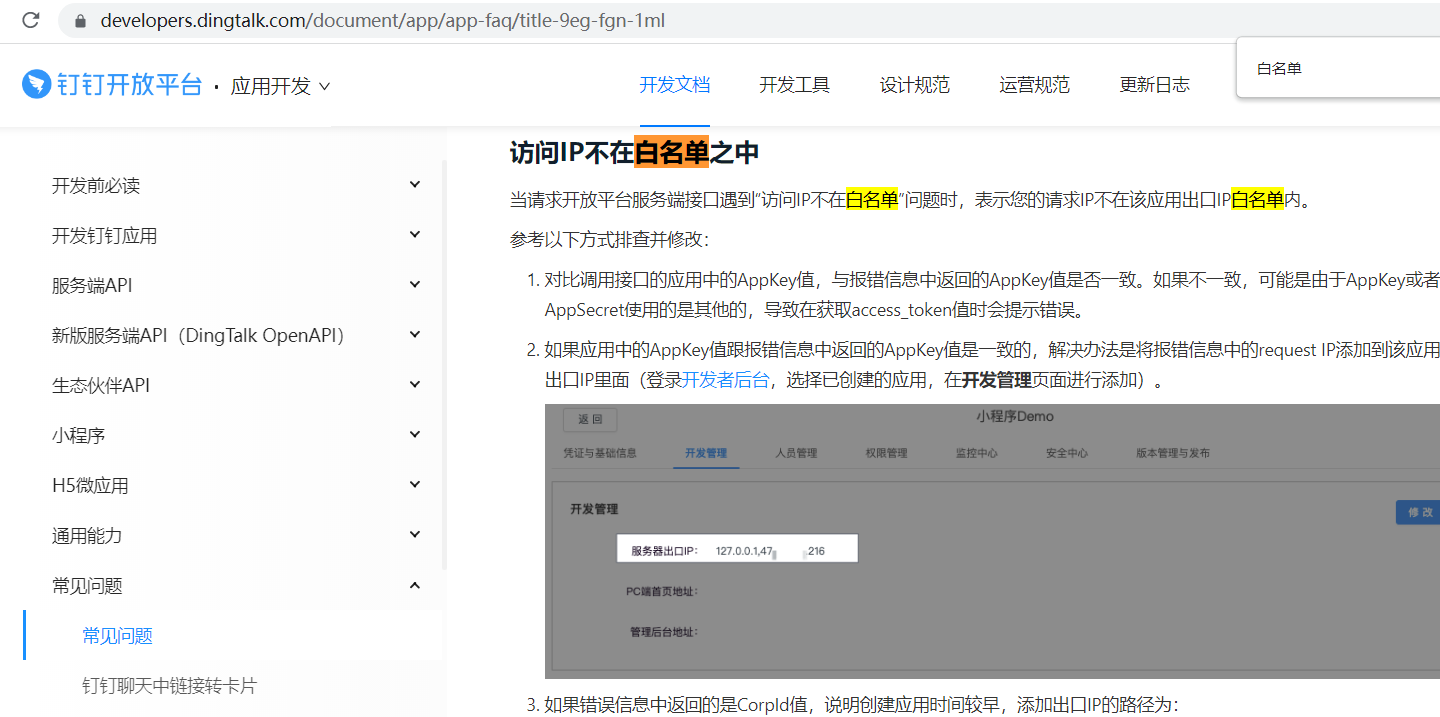
Task: Expand the 服务端API chevron
Action: click(415, 284)
